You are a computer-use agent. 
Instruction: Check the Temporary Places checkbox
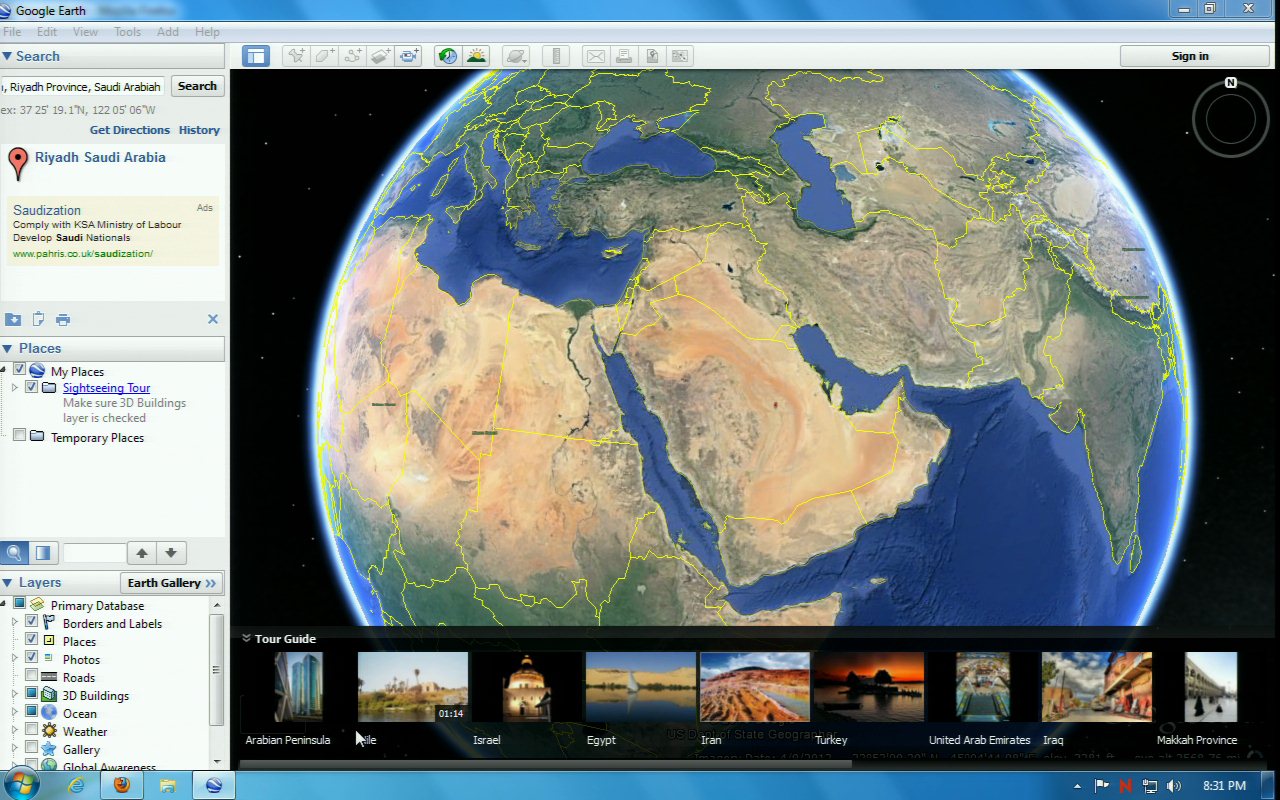click(x=19, y=436)
